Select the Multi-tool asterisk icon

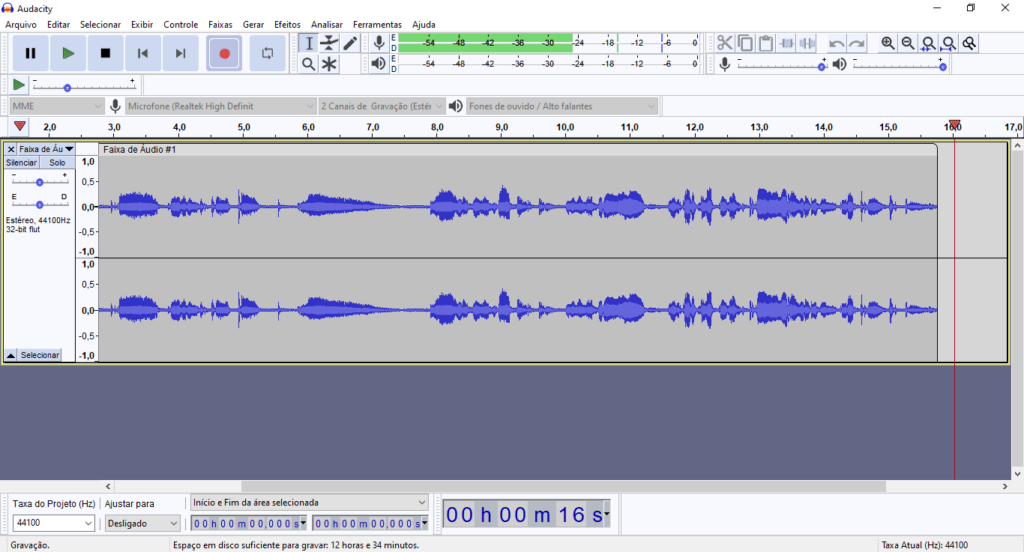[x=329, y=64]
